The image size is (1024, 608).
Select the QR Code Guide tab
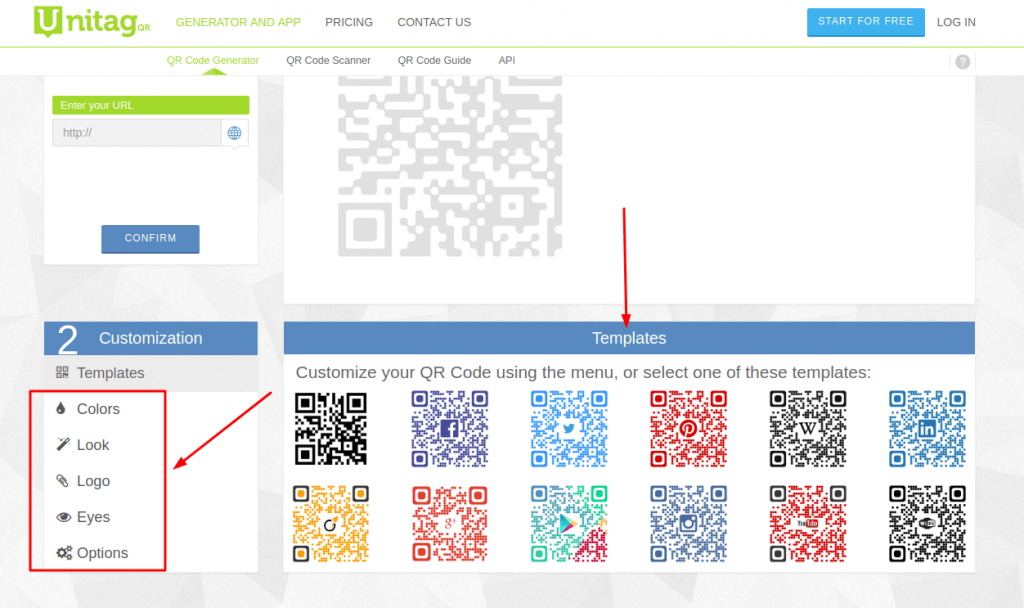click(434, 60)
